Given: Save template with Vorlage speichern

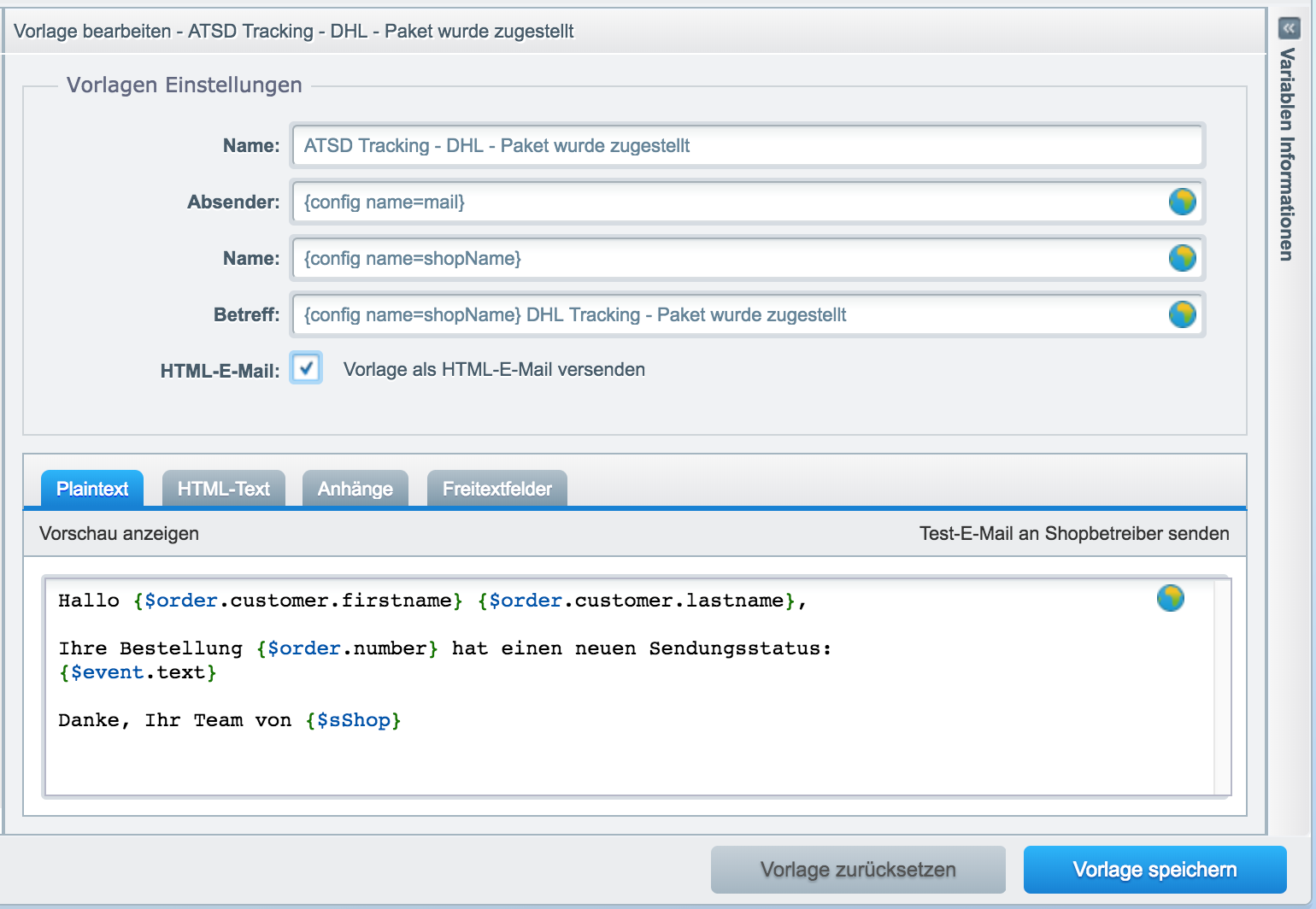Looking at the screenshot, I should coord(1154,870).
